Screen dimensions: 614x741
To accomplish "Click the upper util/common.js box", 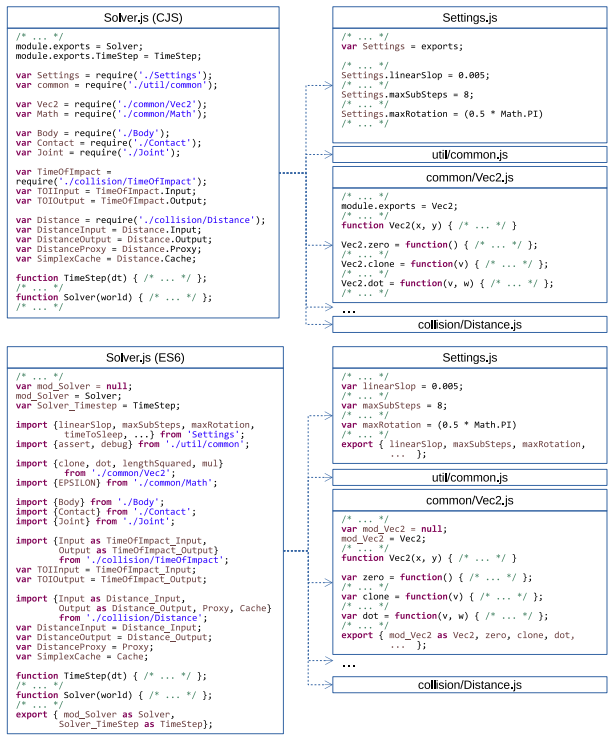I will pos(469,155).
